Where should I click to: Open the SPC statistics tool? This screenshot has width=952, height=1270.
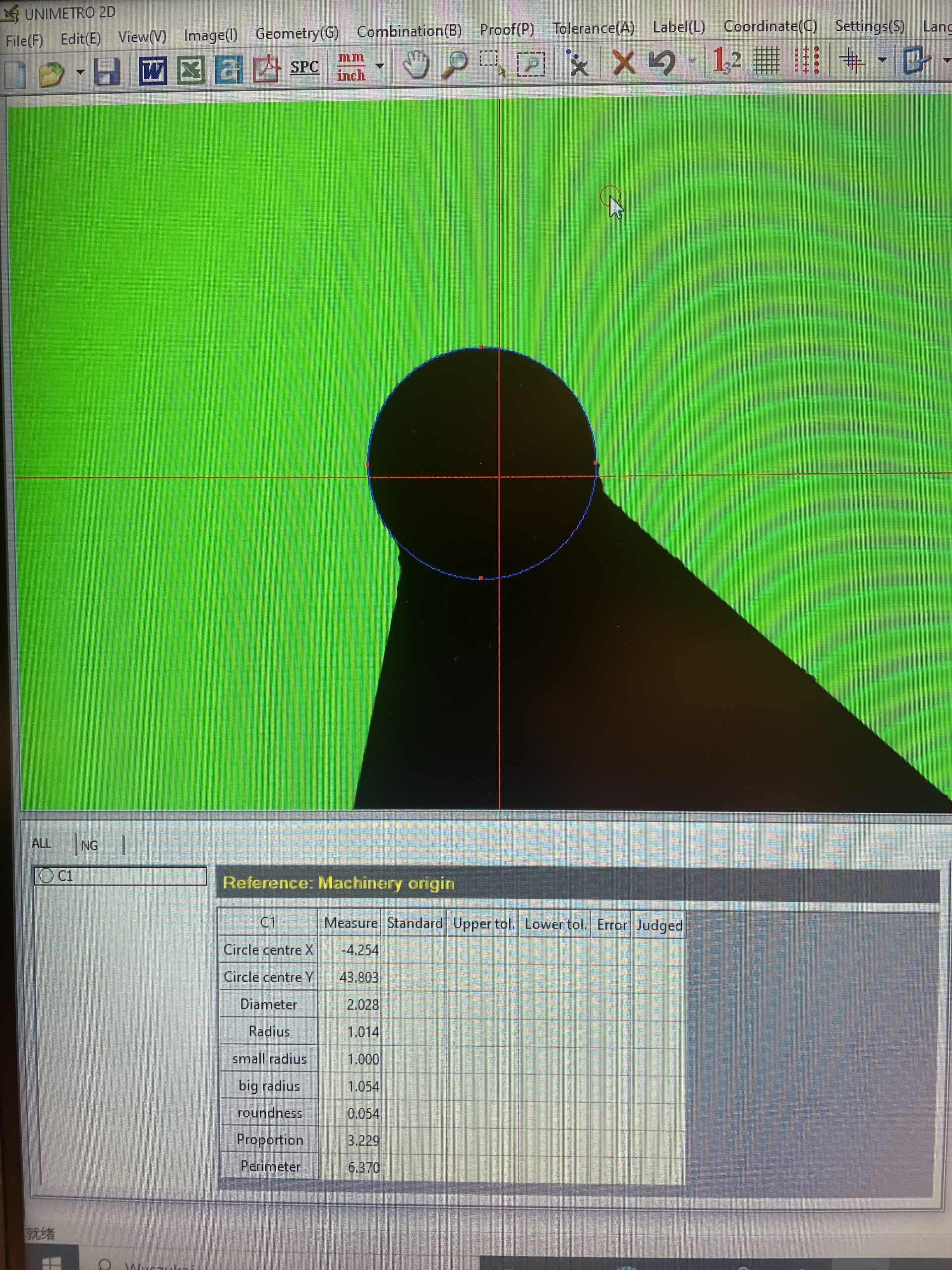pos(304,67)
